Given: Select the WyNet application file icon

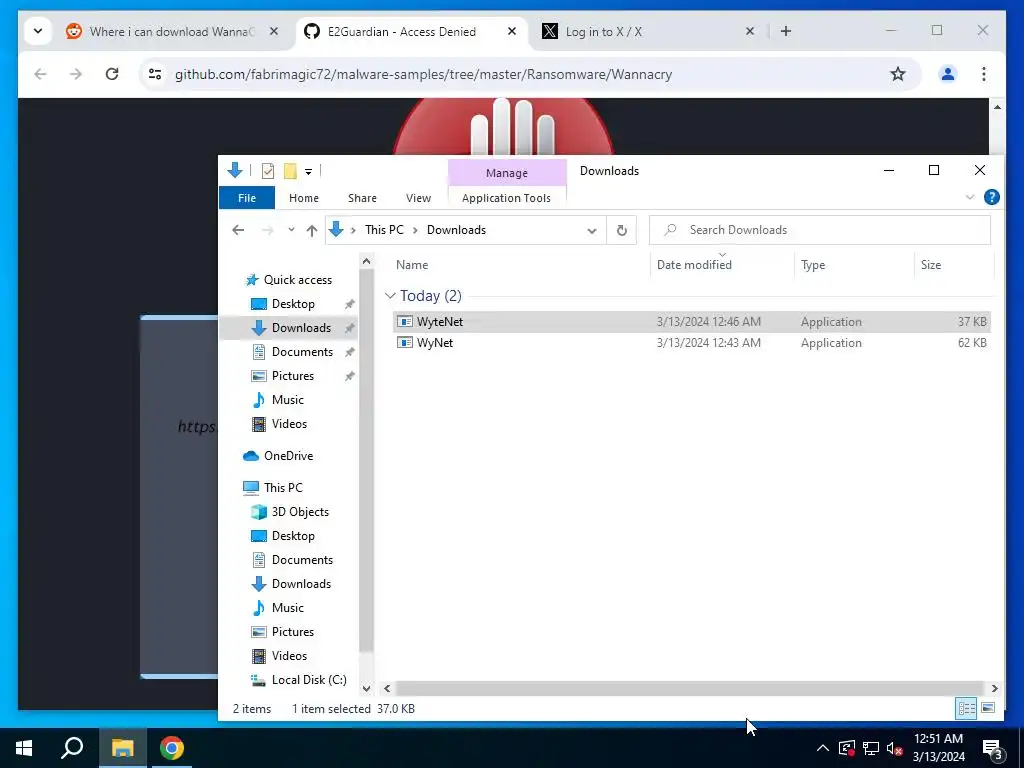Looking at the screenshot, I should tap(405, 343).
